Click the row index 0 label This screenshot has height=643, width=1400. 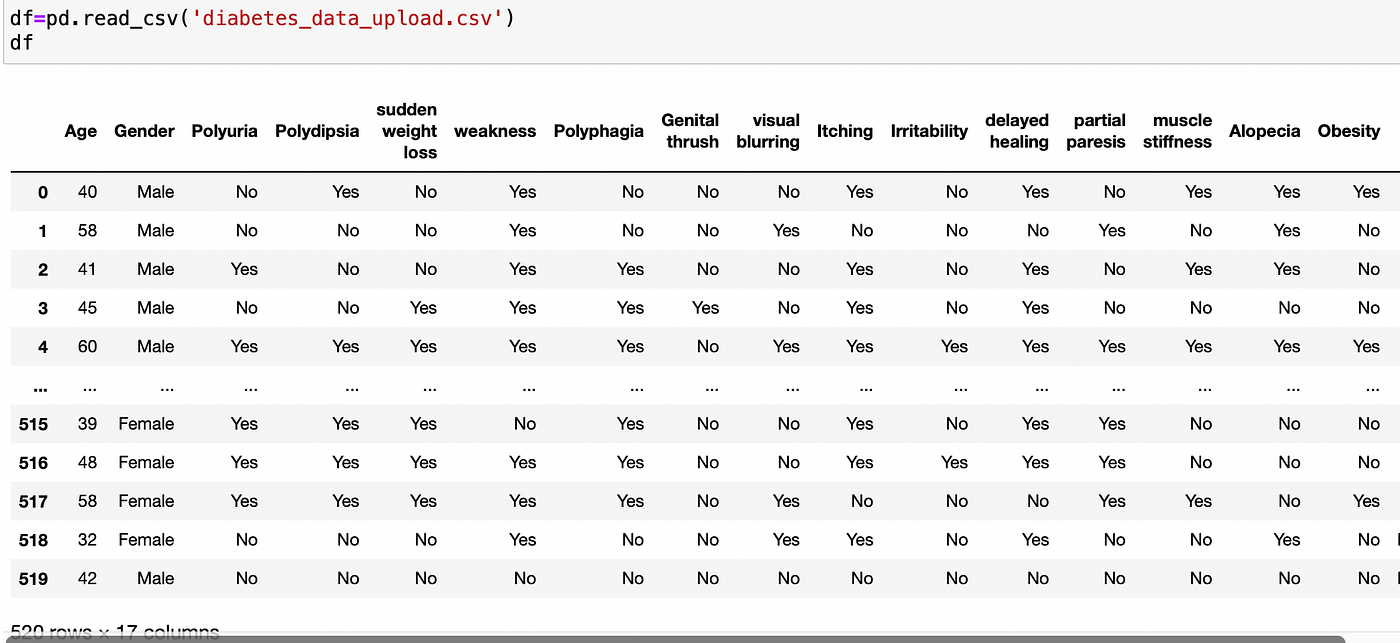tap(42, 192)
